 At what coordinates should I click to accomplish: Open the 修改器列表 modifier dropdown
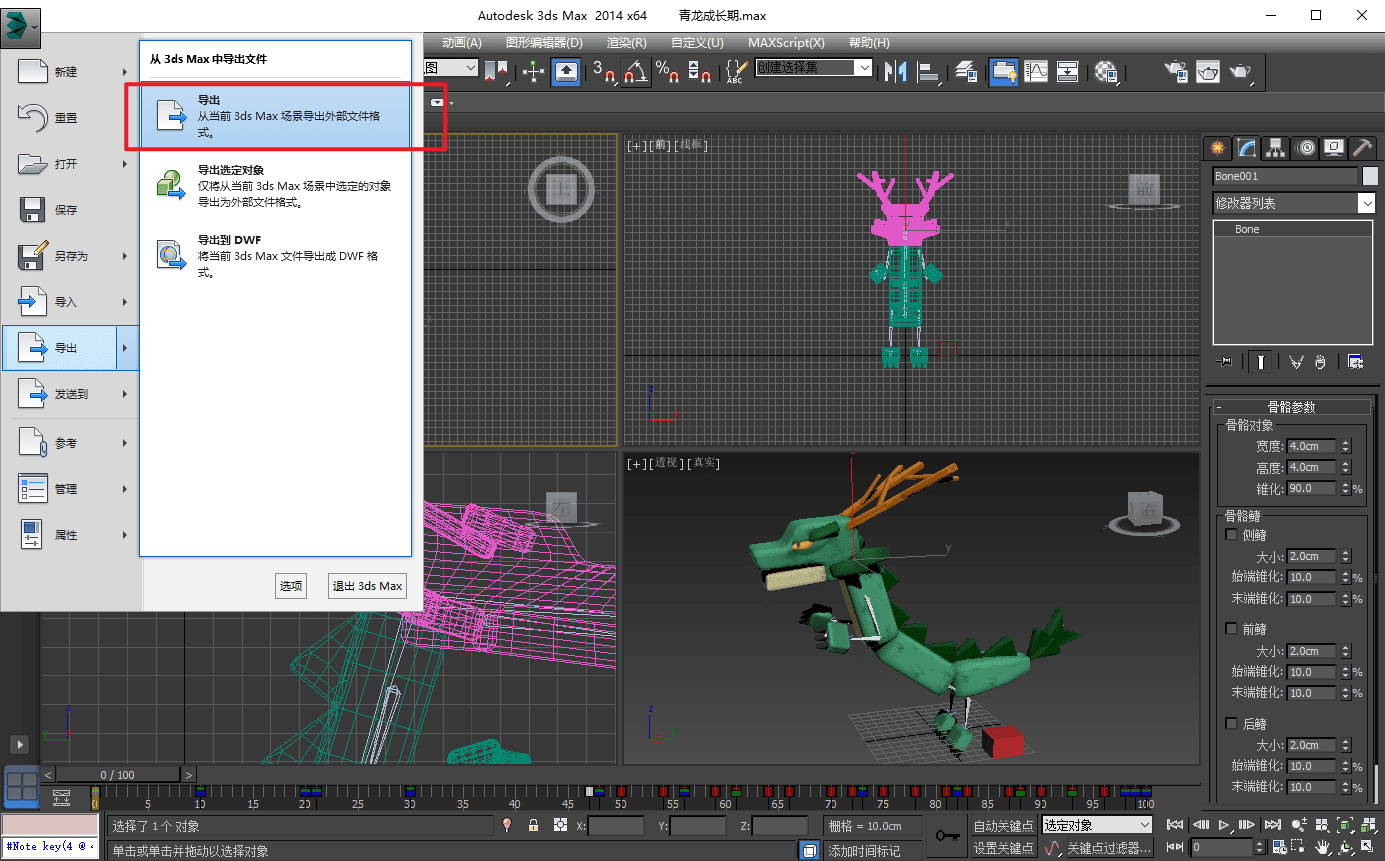(x=1294, y=203)
